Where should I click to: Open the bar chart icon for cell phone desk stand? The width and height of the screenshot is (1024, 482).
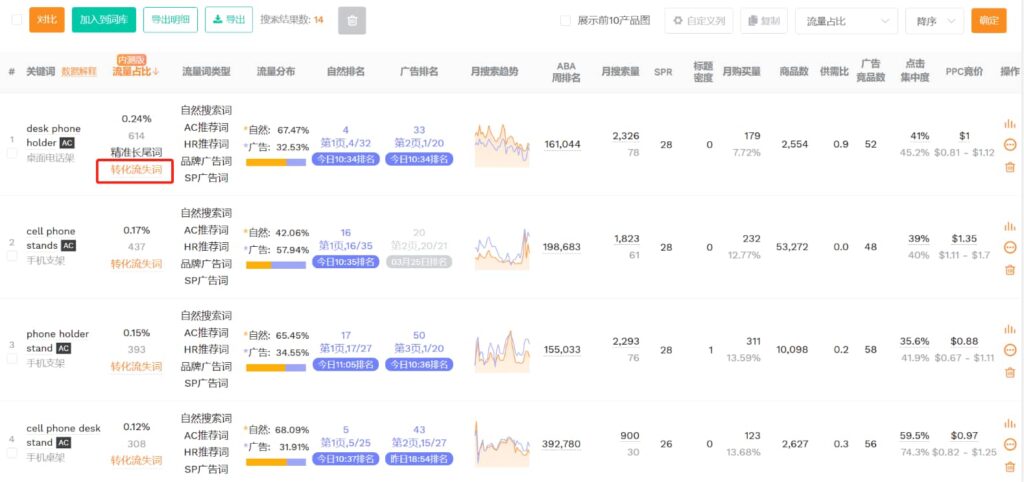pos(1010,423)
